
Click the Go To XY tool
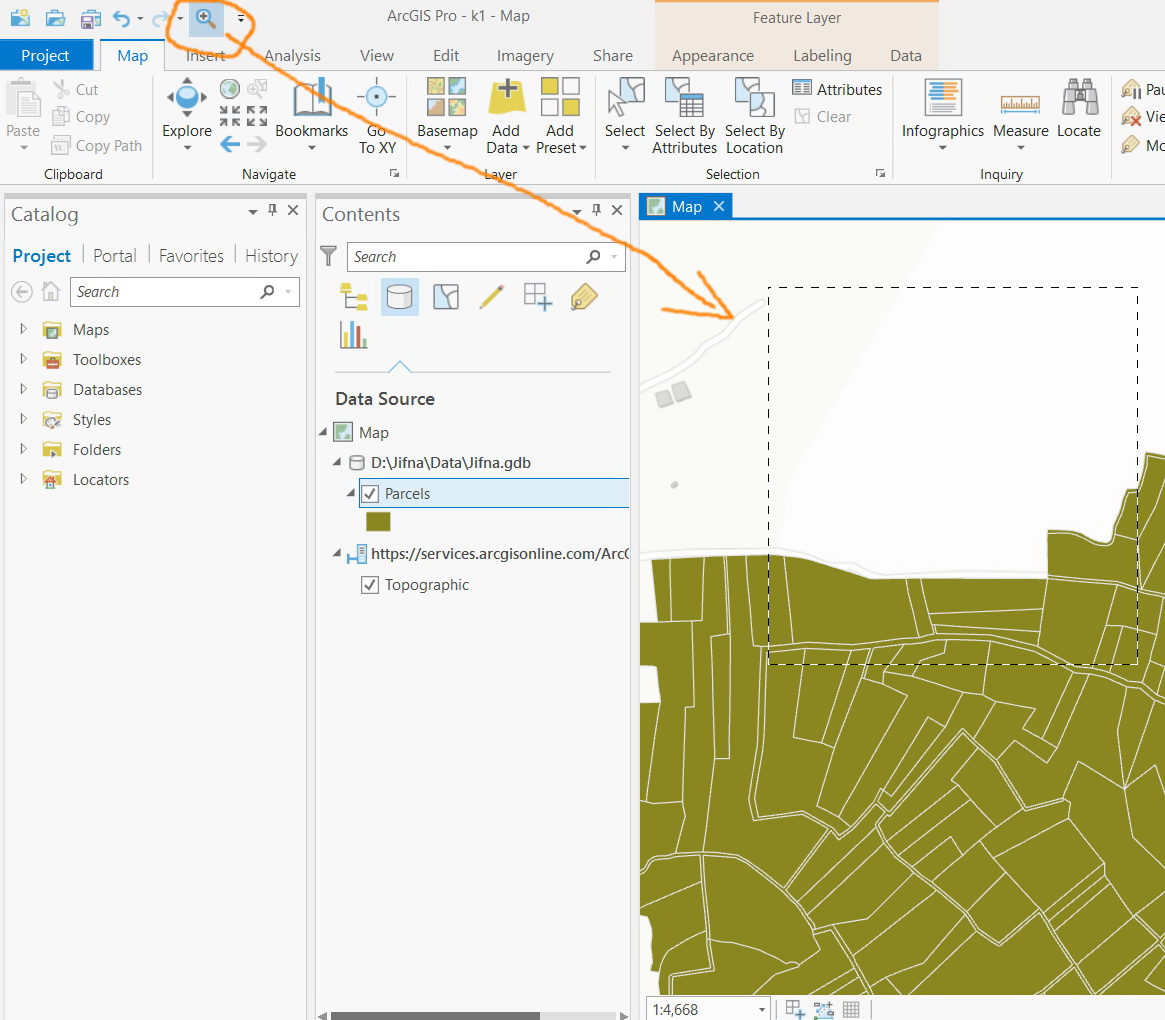click(377, 116)
